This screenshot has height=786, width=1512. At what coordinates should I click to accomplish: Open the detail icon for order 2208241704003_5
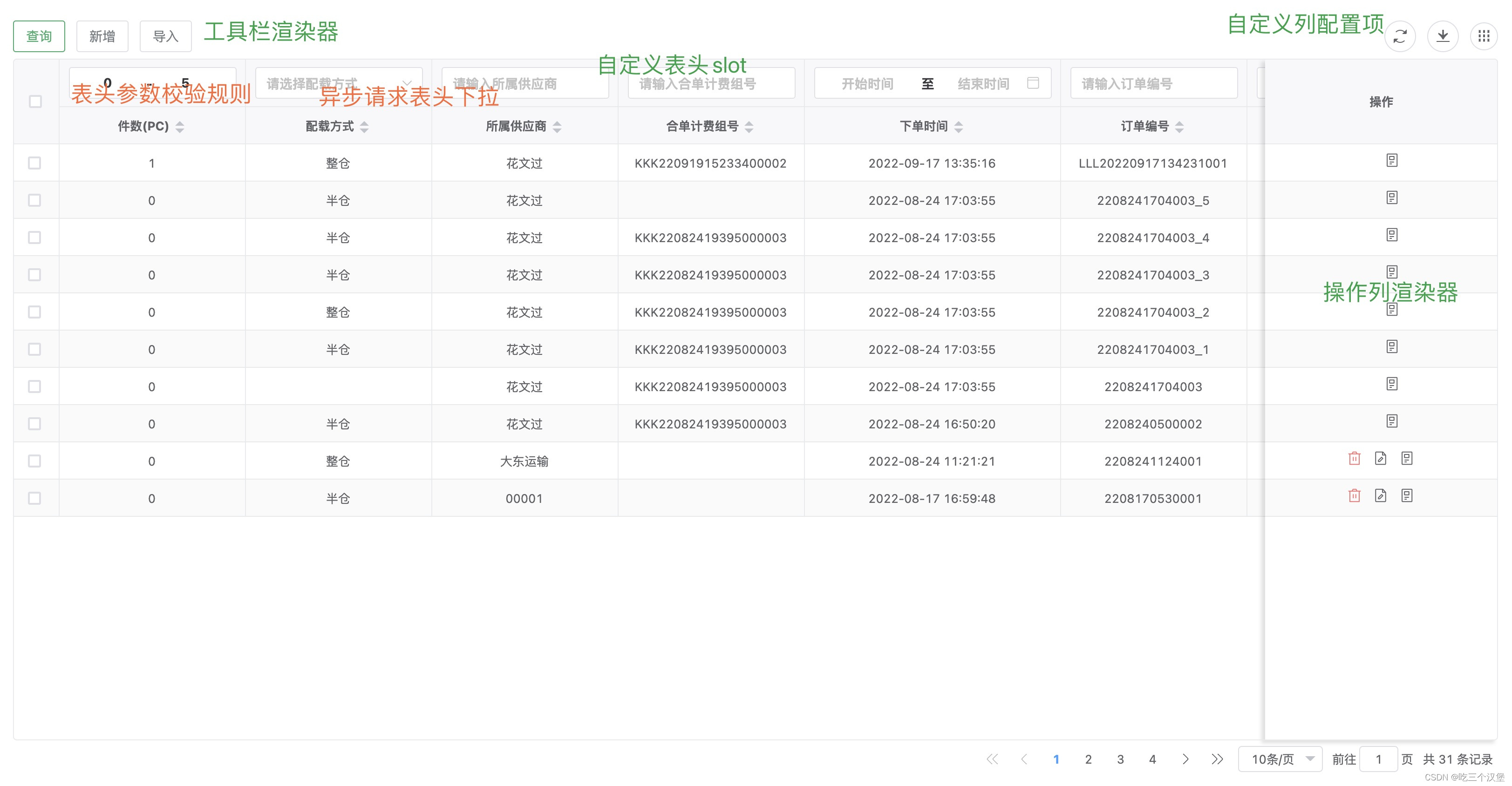[1392, 198]
